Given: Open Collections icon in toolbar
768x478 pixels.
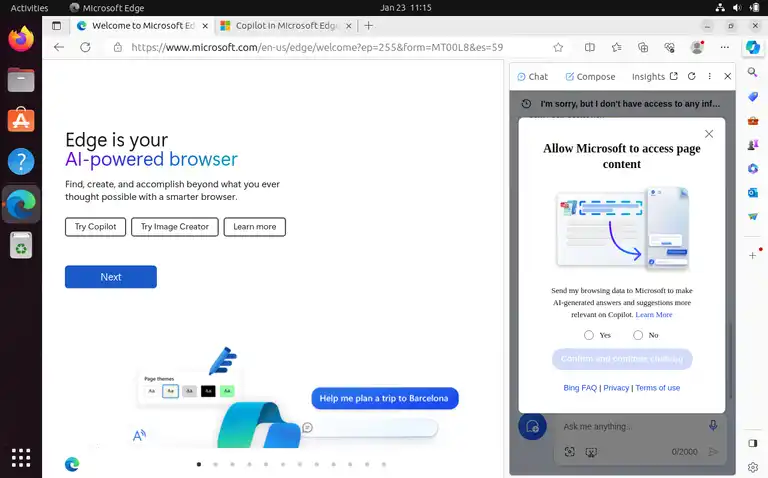Looking at the screenshot, I should [643, 48].
